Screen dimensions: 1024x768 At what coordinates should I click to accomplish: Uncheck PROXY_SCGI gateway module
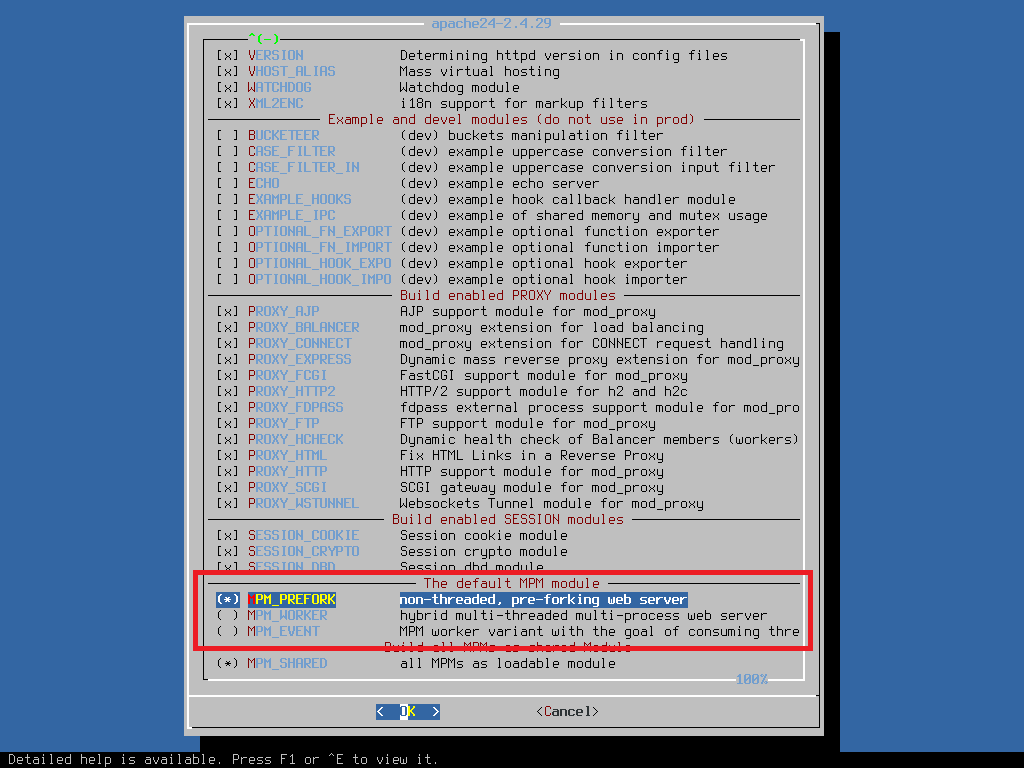click(228, 487)
